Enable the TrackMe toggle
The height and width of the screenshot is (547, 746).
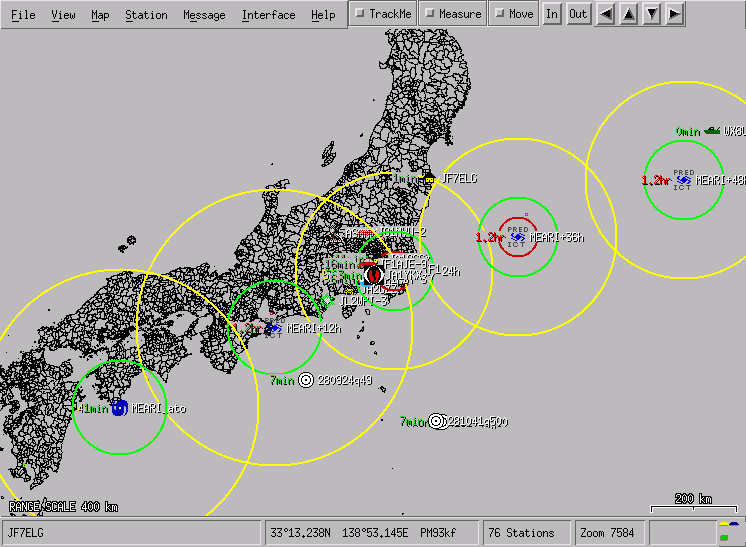382,14
